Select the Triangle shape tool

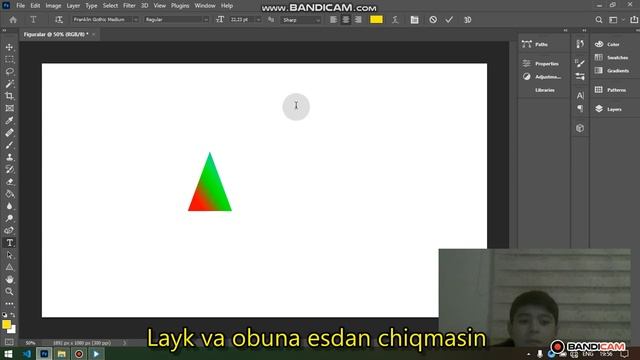pyautogui.click(x=9, y=267)
